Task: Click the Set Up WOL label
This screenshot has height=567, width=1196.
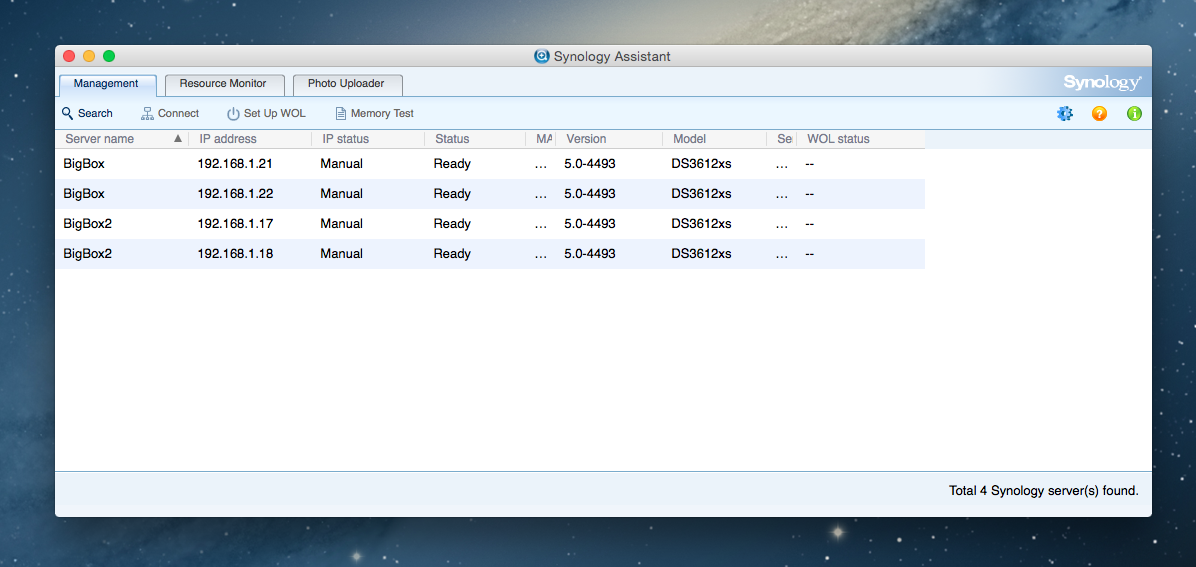Action: [x=275, y=114]
